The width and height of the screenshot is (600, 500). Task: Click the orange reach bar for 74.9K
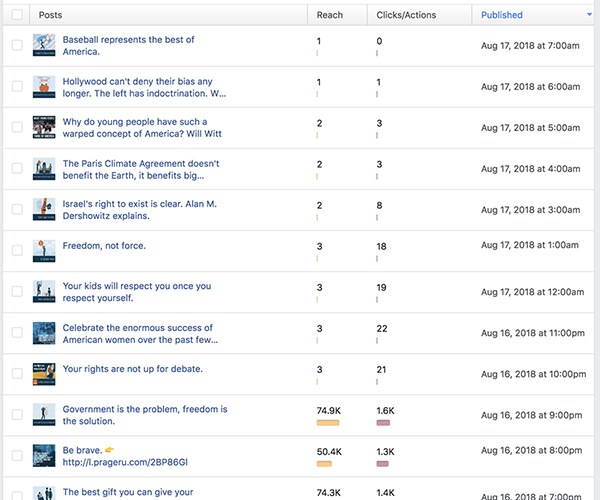point(328,424)
